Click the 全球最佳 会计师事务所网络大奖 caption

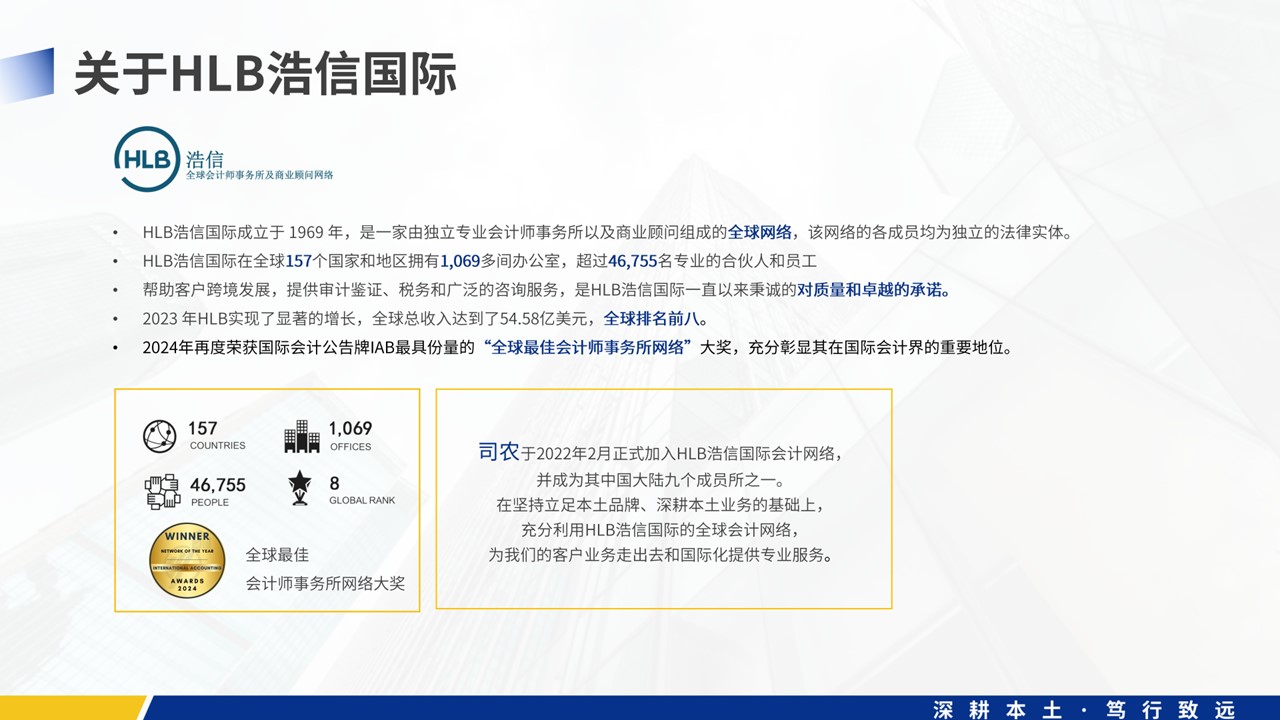coord(325,569)
